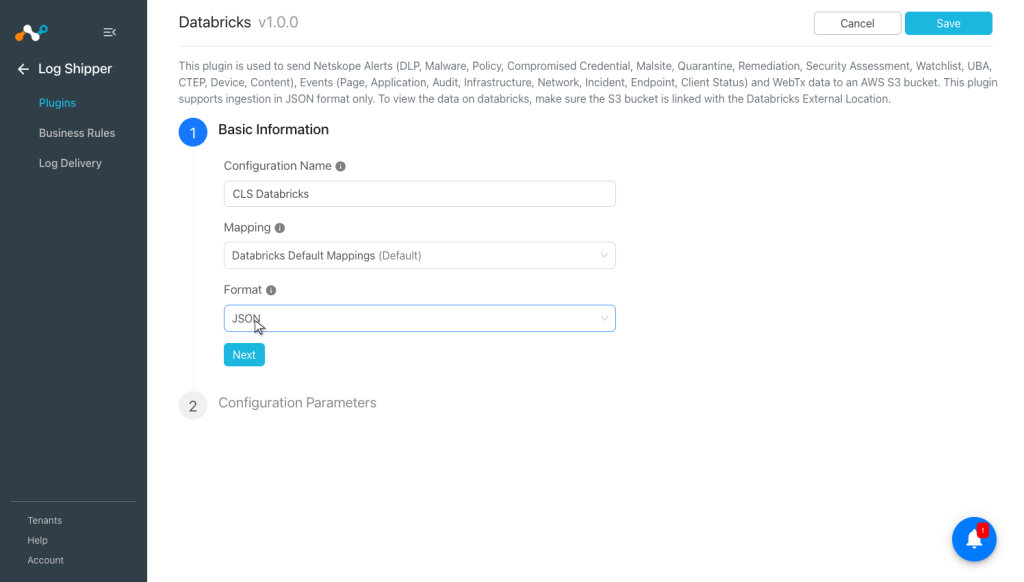Collapse the sidebar with the menu icon
Image resolution: width=1024 pixels, height=582 pixels.
110,32
